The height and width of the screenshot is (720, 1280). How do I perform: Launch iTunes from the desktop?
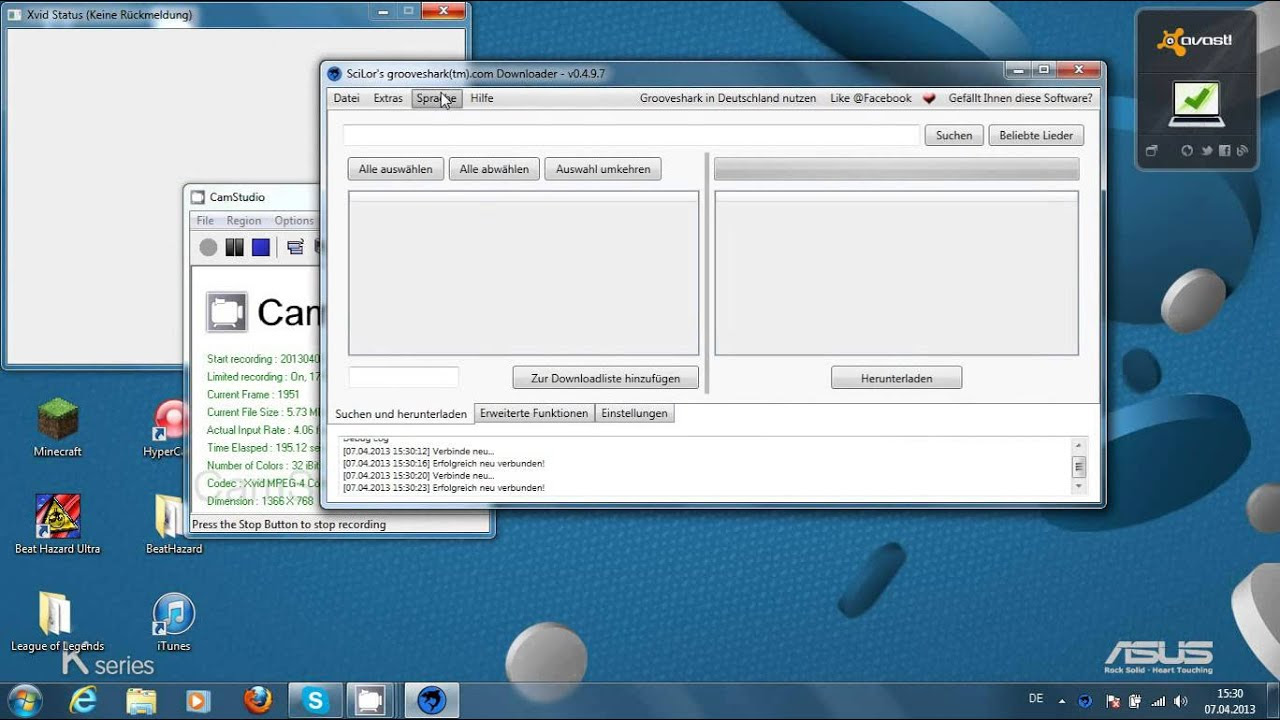click(173, 621)
